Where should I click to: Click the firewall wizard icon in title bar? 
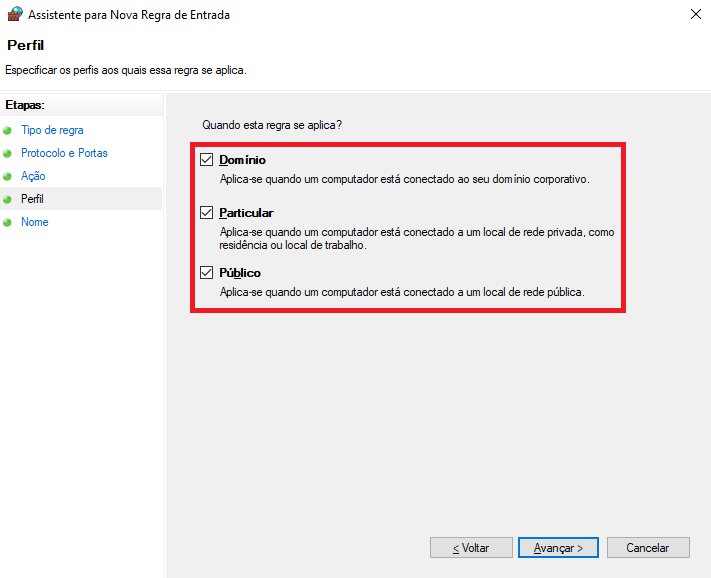click(x=15, y=14)
